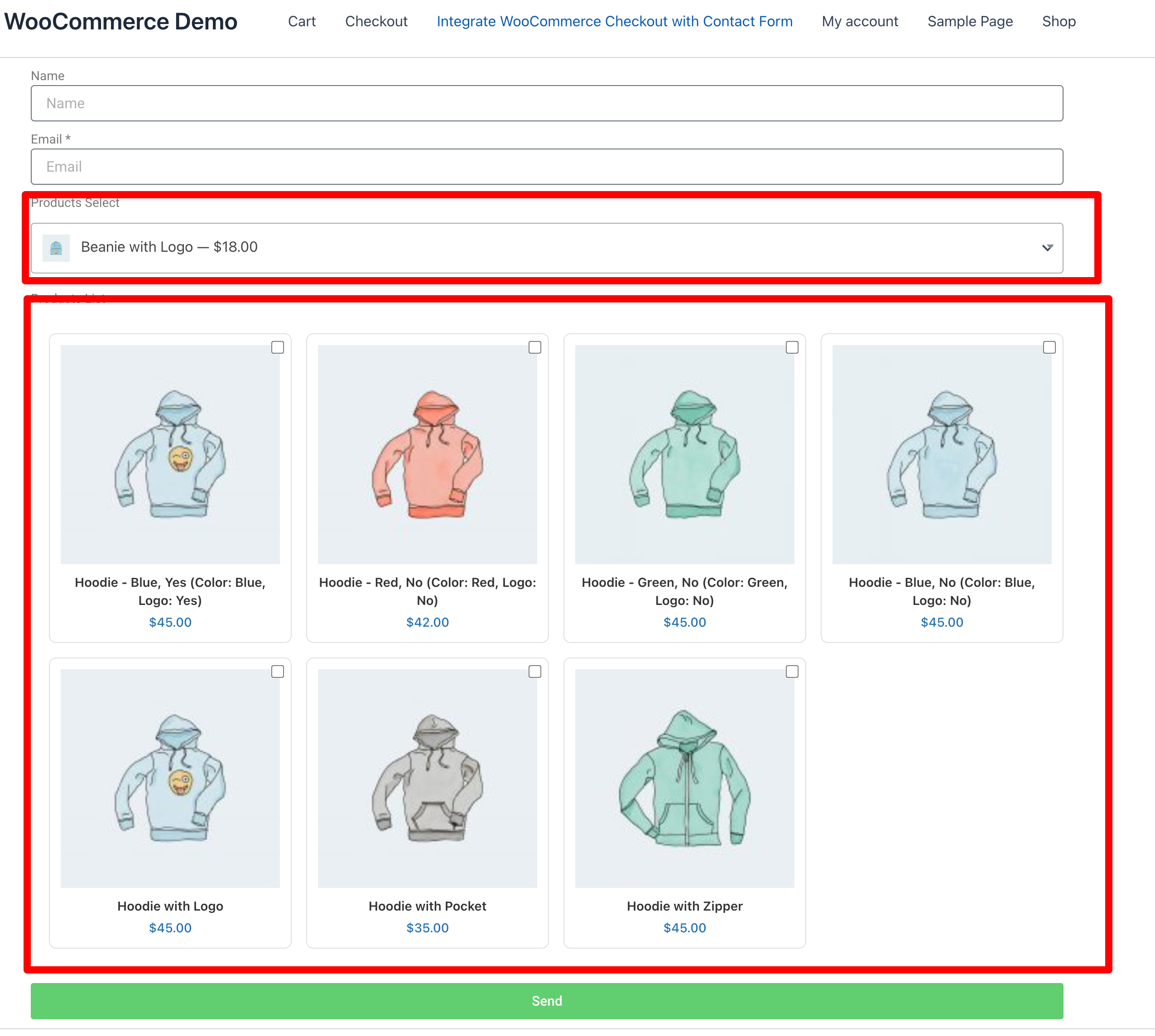The image size is (1155, 1036).
Task: Click the WooCommerce Demo site title
Action: point(121,22)
